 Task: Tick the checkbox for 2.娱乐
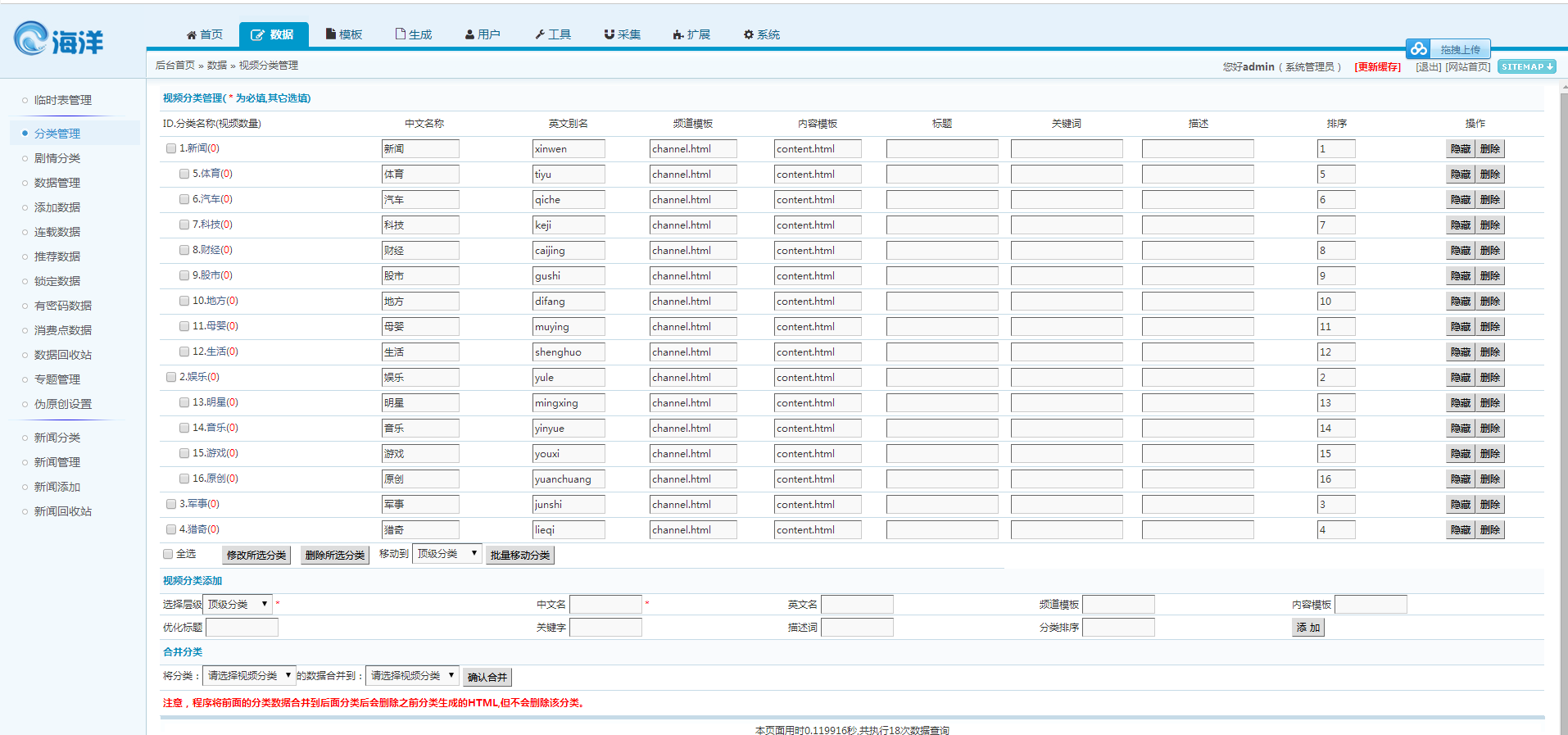click(171, 377)
